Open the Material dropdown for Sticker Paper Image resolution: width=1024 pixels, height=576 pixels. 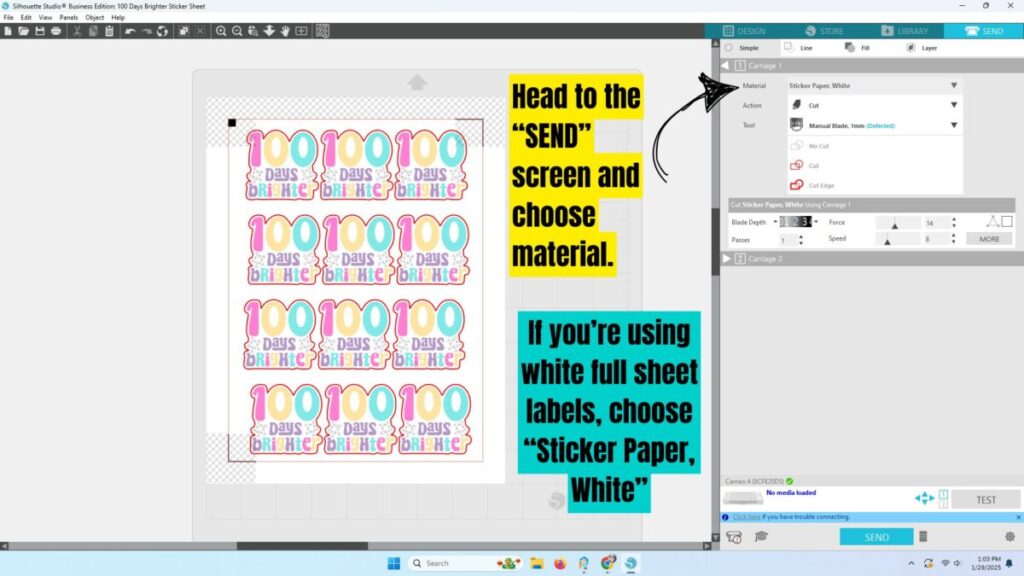pyautogui.click(x=873, y=86)
